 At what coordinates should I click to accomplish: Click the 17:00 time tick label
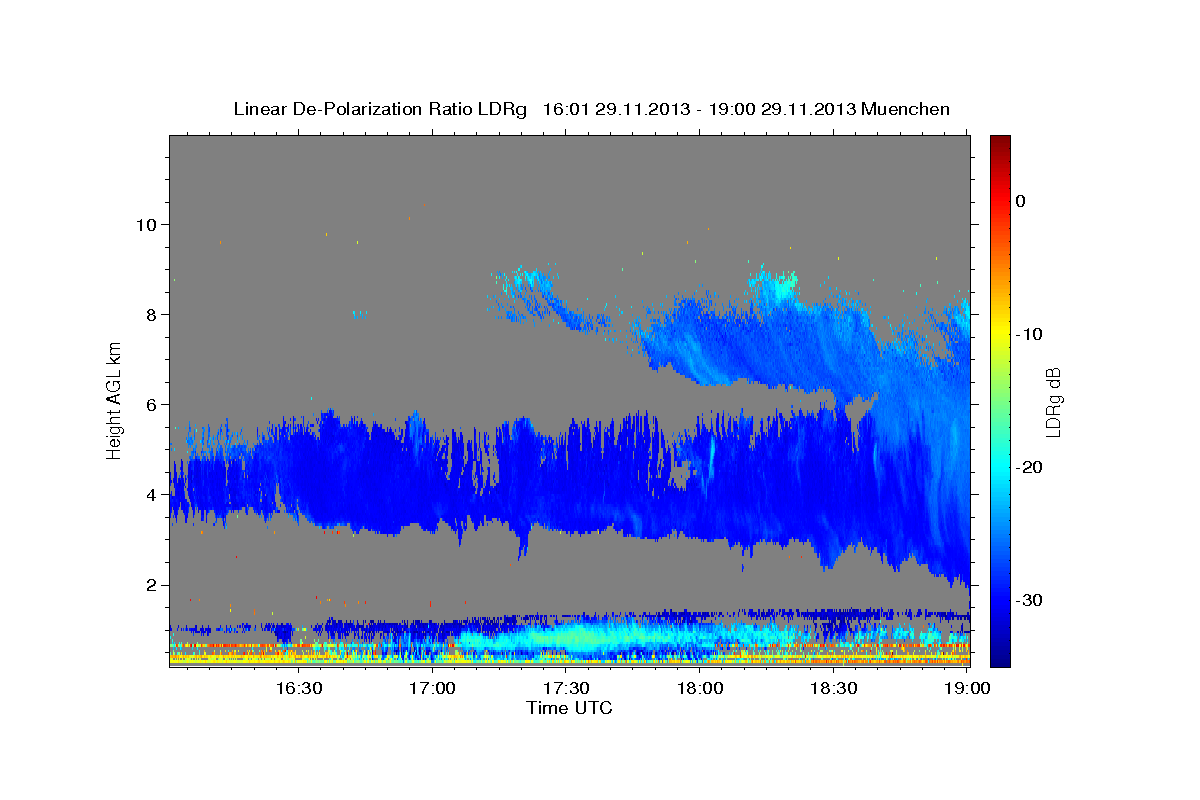tap(432, 688)
